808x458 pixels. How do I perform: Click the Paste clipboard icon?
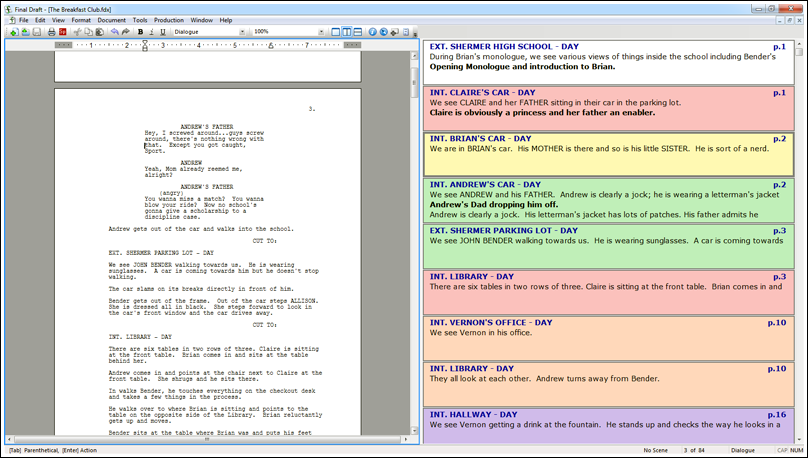tap(99, 32)
